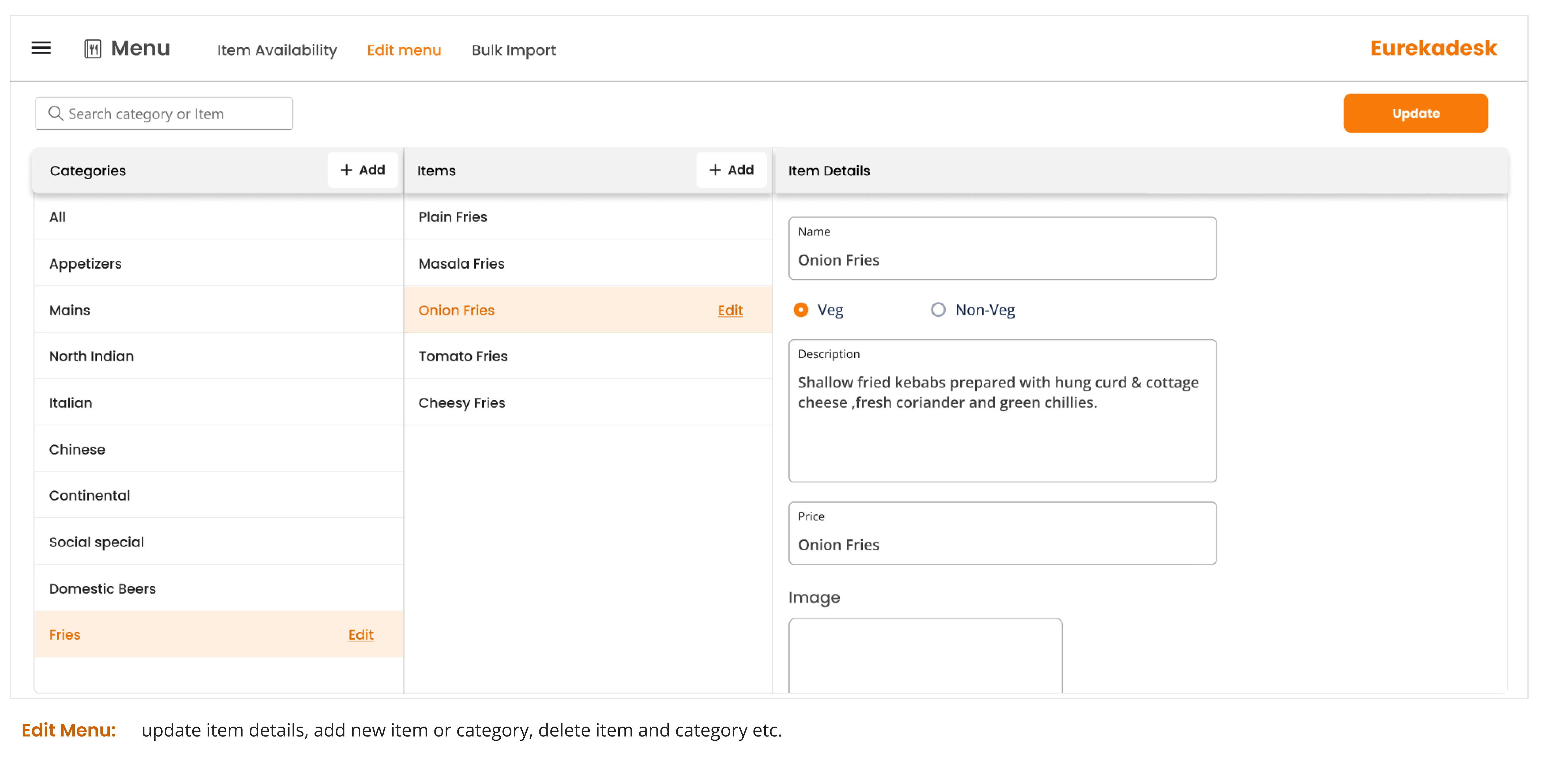
Task: Select the Chinese category
Action: point(219,449)
